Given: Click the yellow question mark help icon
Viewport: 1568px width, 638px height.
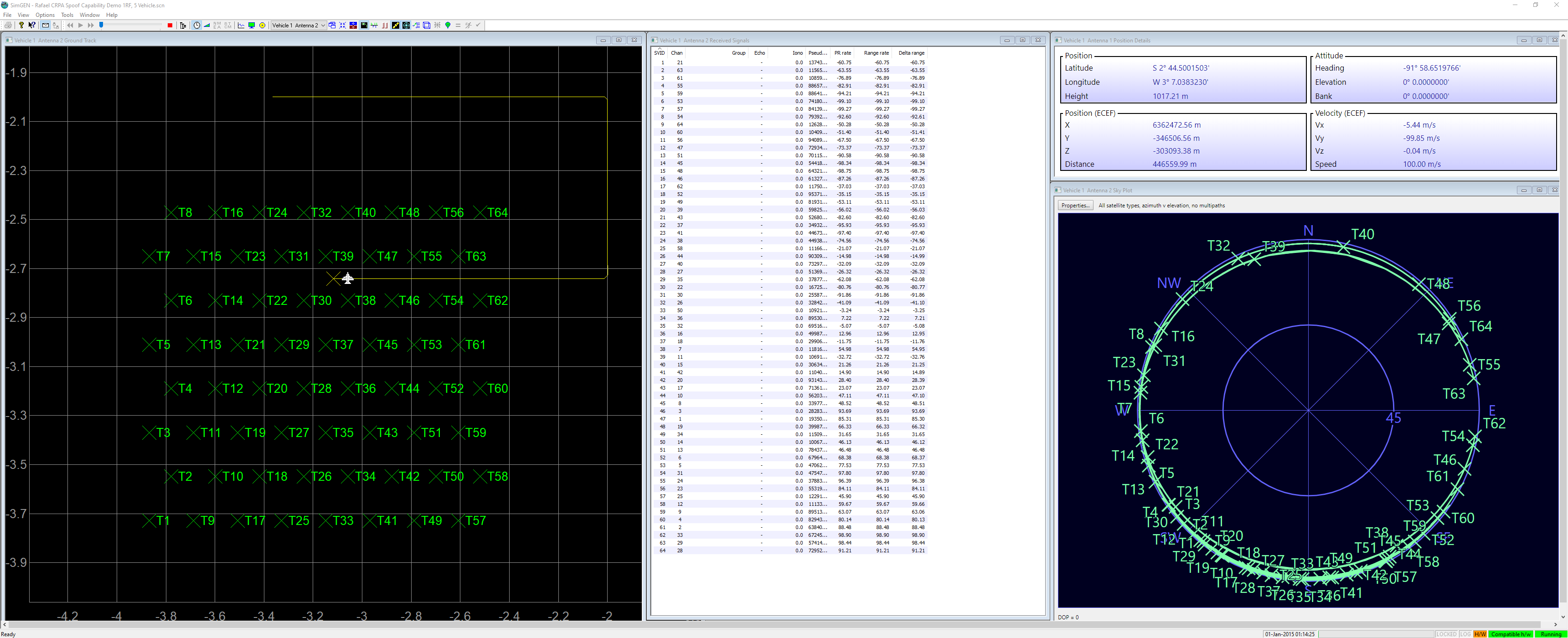Looking at the screenshot, I should pyautogui.click(x=21, y=26).
